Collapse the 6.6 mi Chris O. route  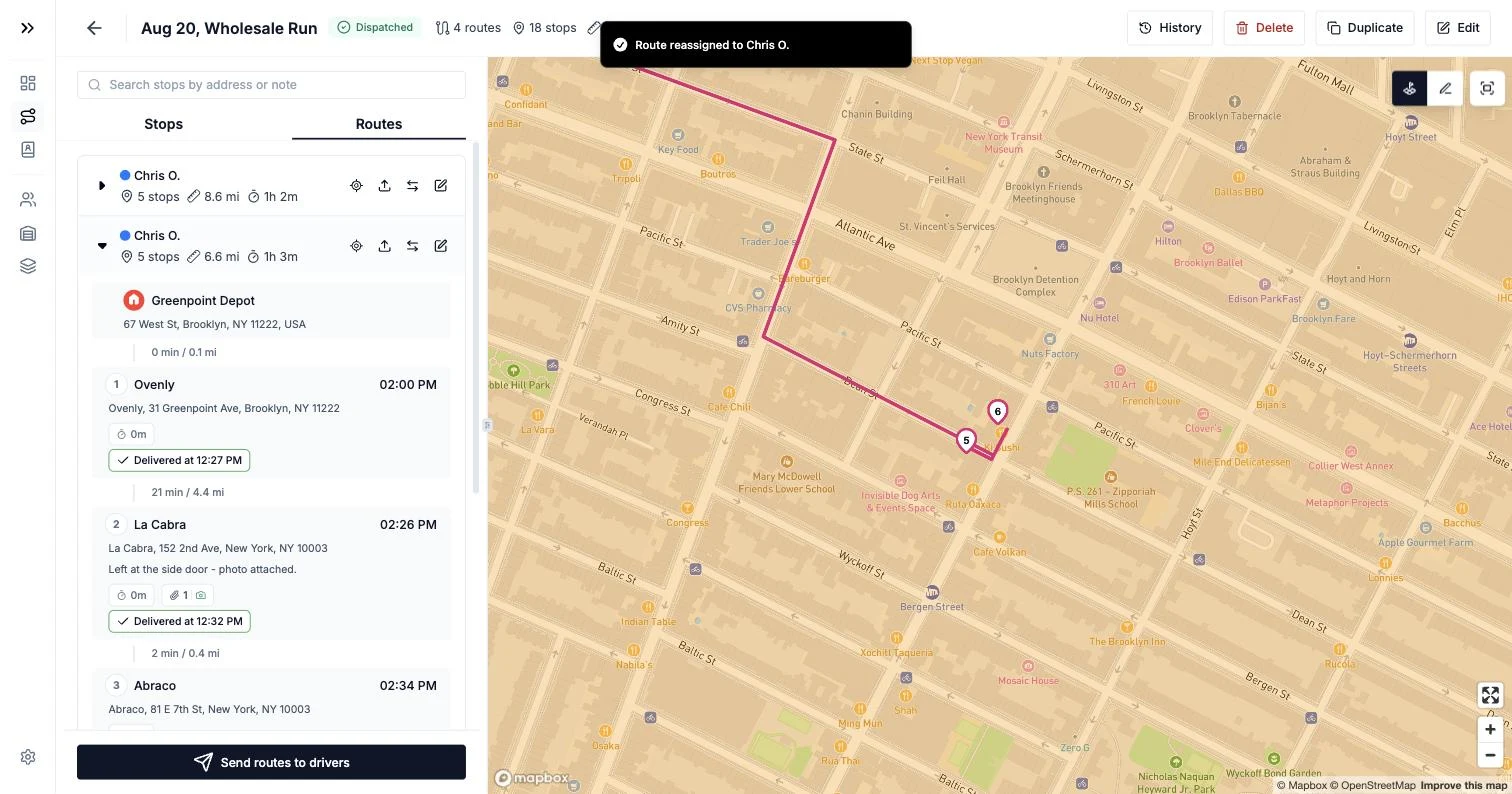pos(102,246)
